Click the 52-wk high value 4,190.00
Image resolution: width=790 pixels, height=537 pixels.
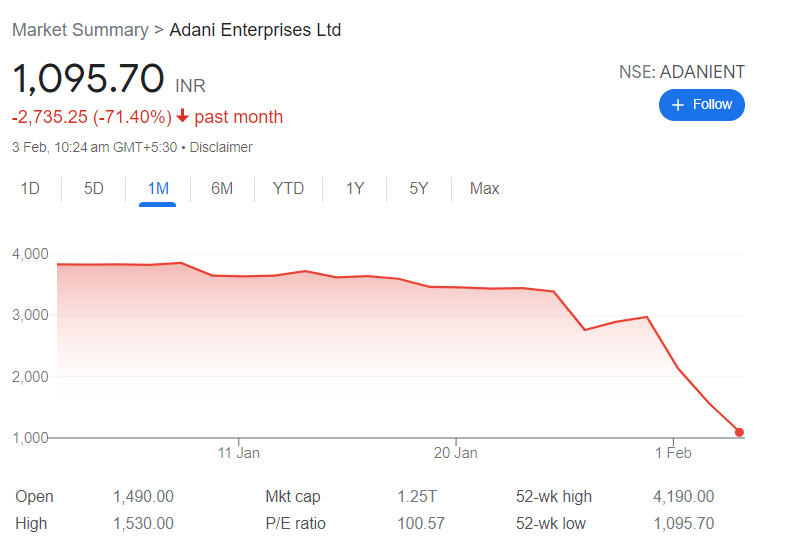[684, 496]
